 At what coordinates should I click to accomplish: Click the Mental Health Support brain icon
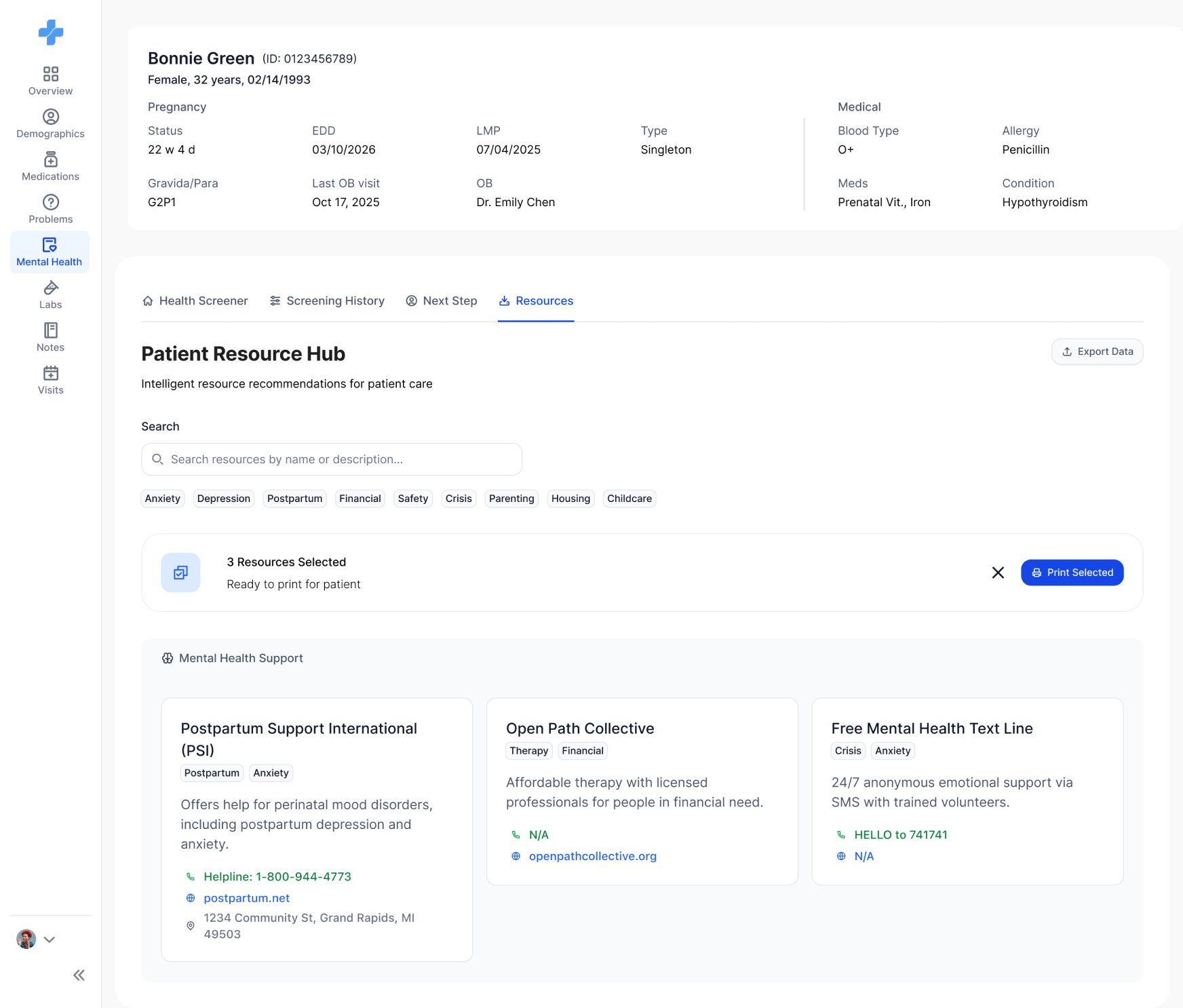click(168, 658)
